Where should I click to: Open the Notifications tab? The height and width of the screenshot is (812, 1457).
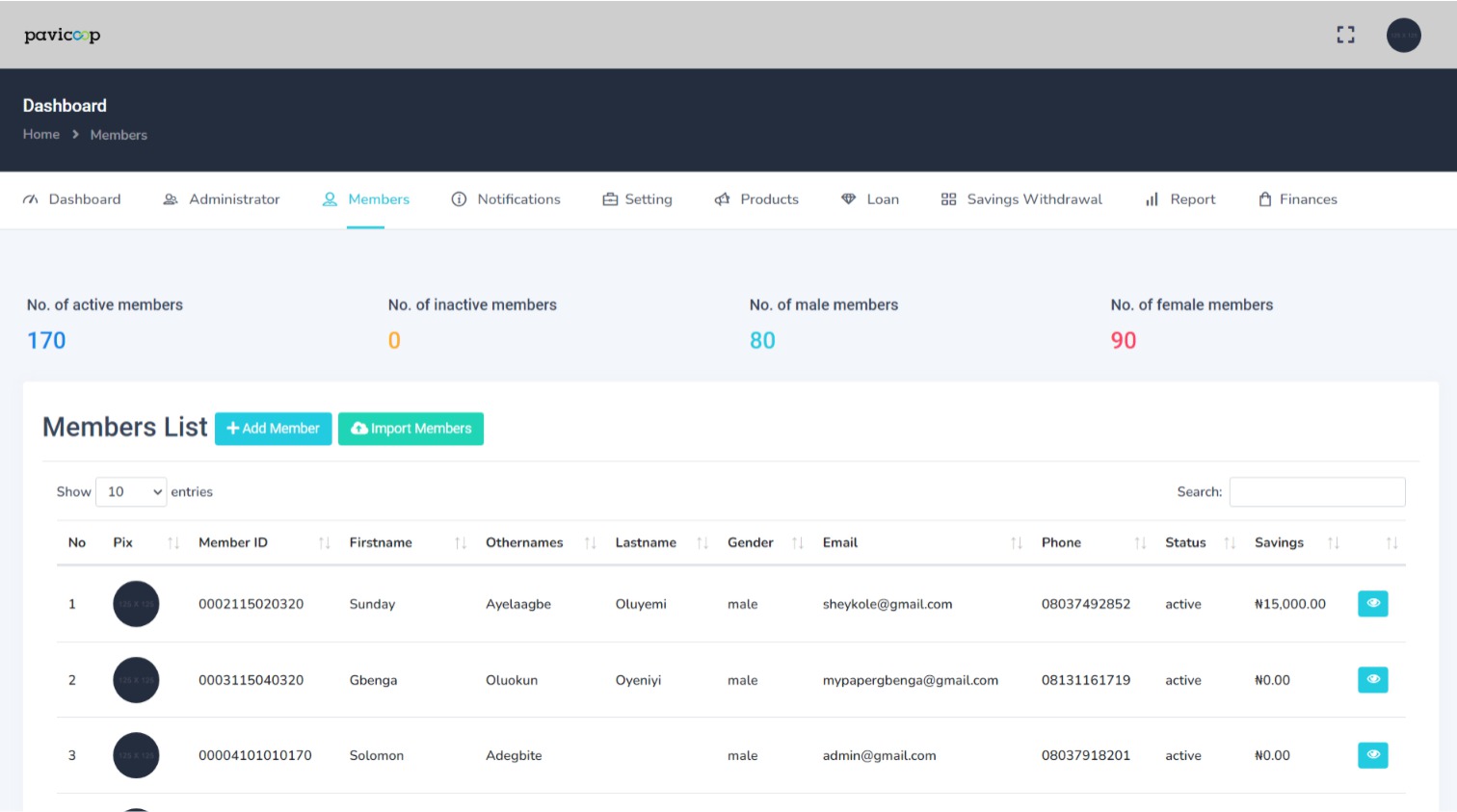click(x=506, y=199)
